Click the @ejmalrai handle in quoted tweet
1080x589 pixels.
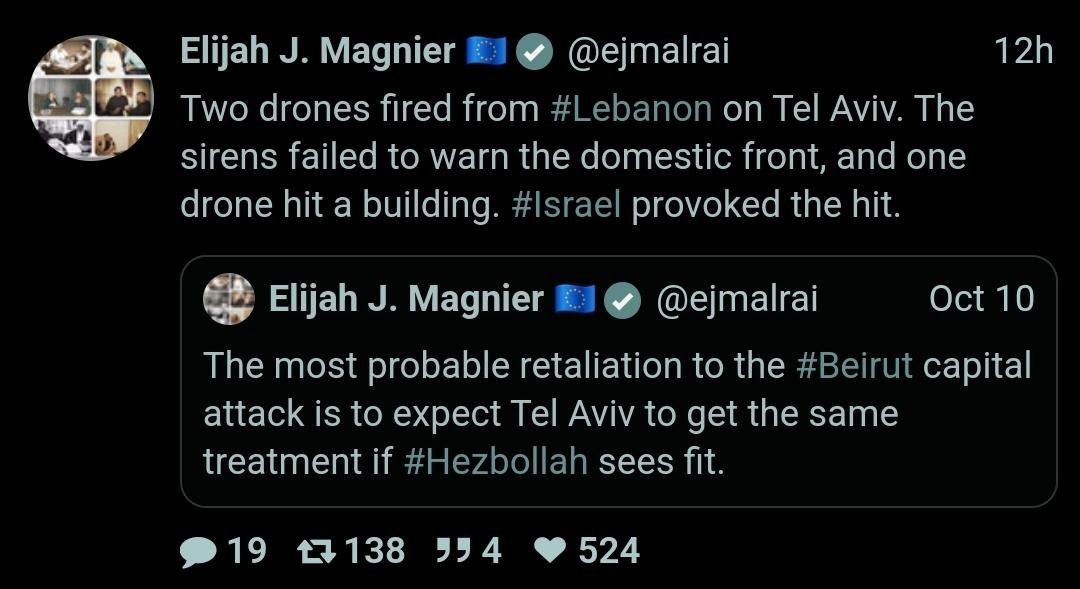point(736,299)
